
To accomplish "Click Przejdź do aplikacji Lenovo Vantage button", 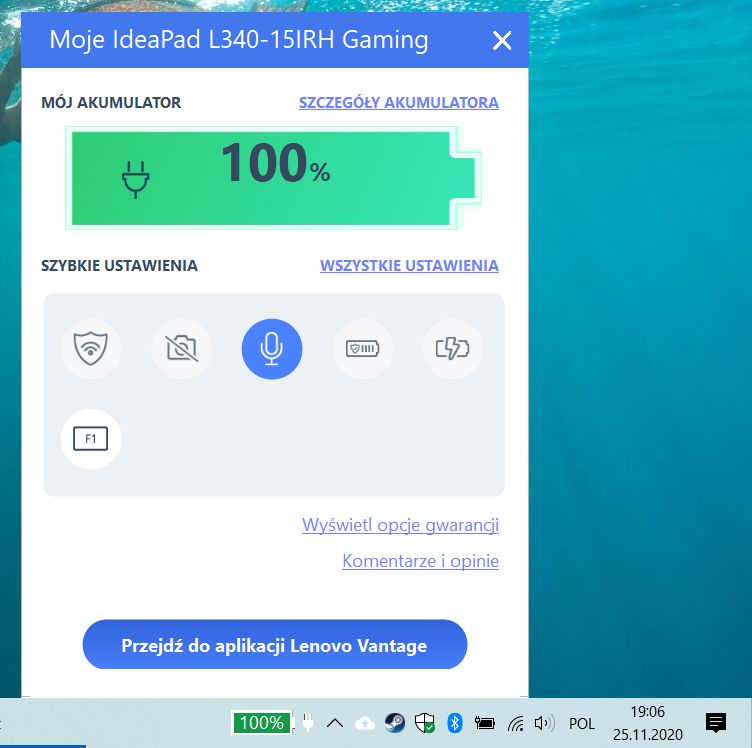I will 275,645.
